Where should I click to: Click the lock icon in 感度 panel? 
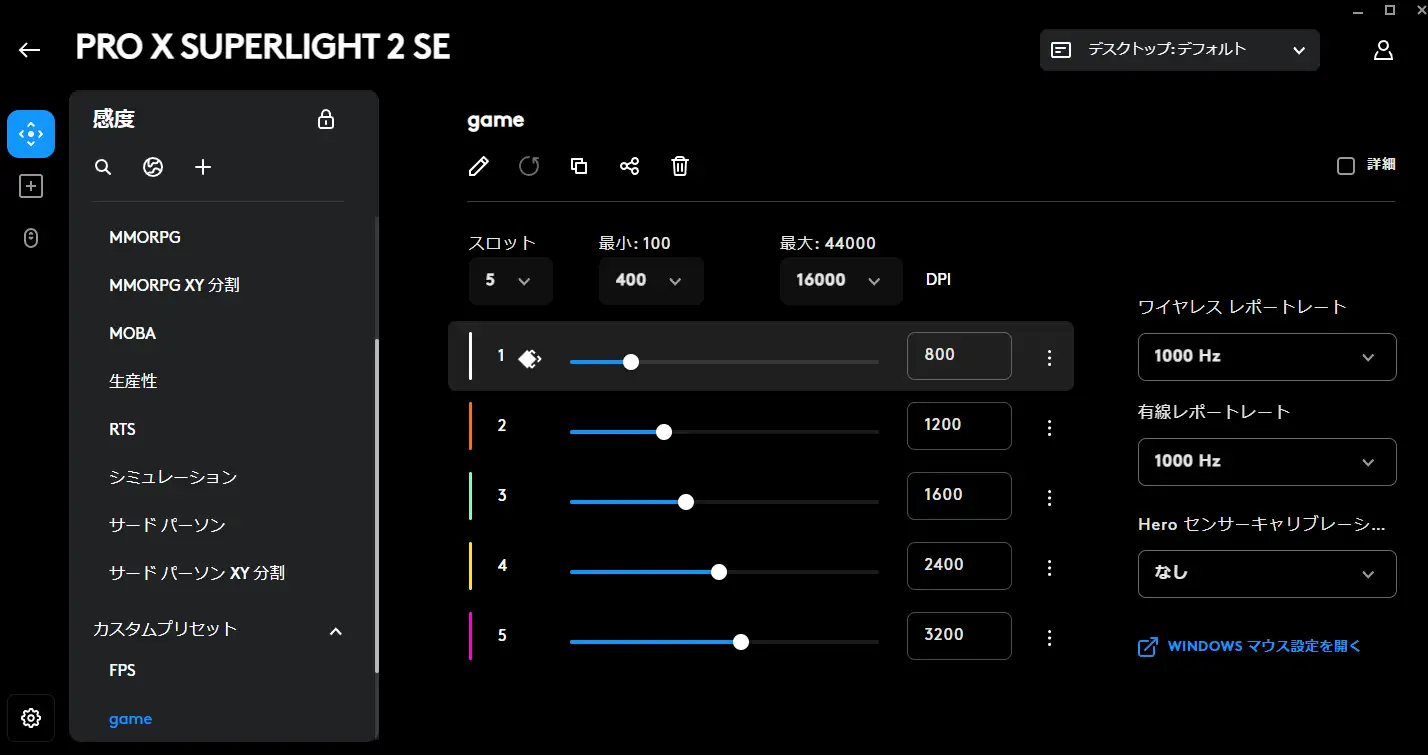pyautogui.click(x=325, y=120)
